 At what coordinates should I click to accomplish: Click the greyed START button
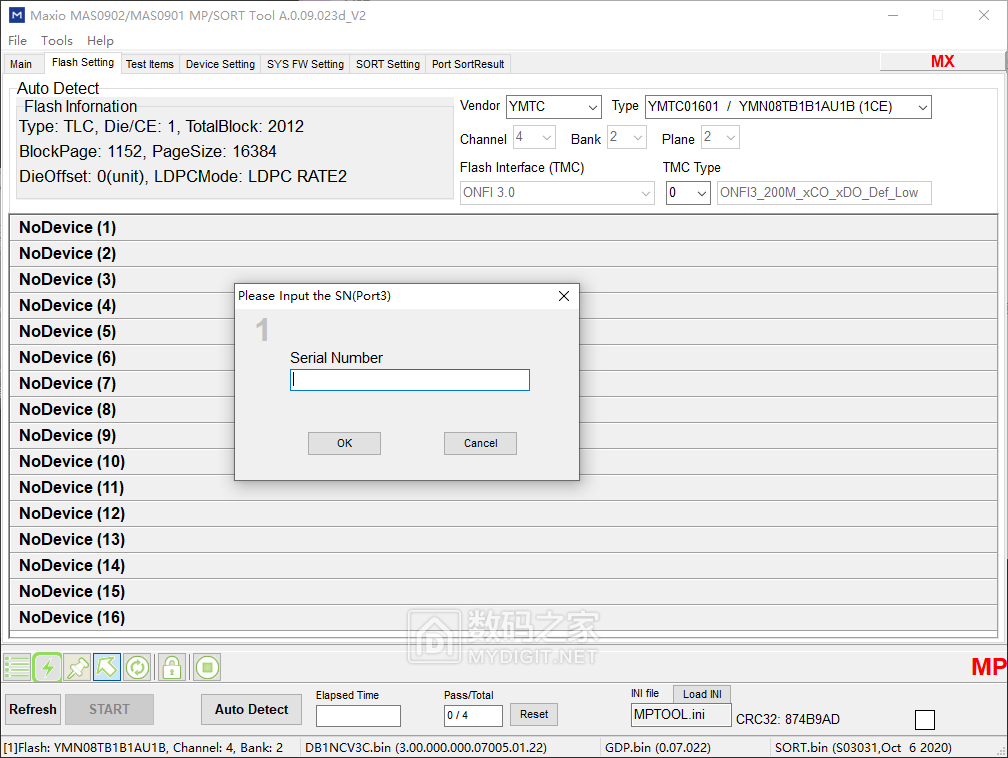click(x=109, y=709)
